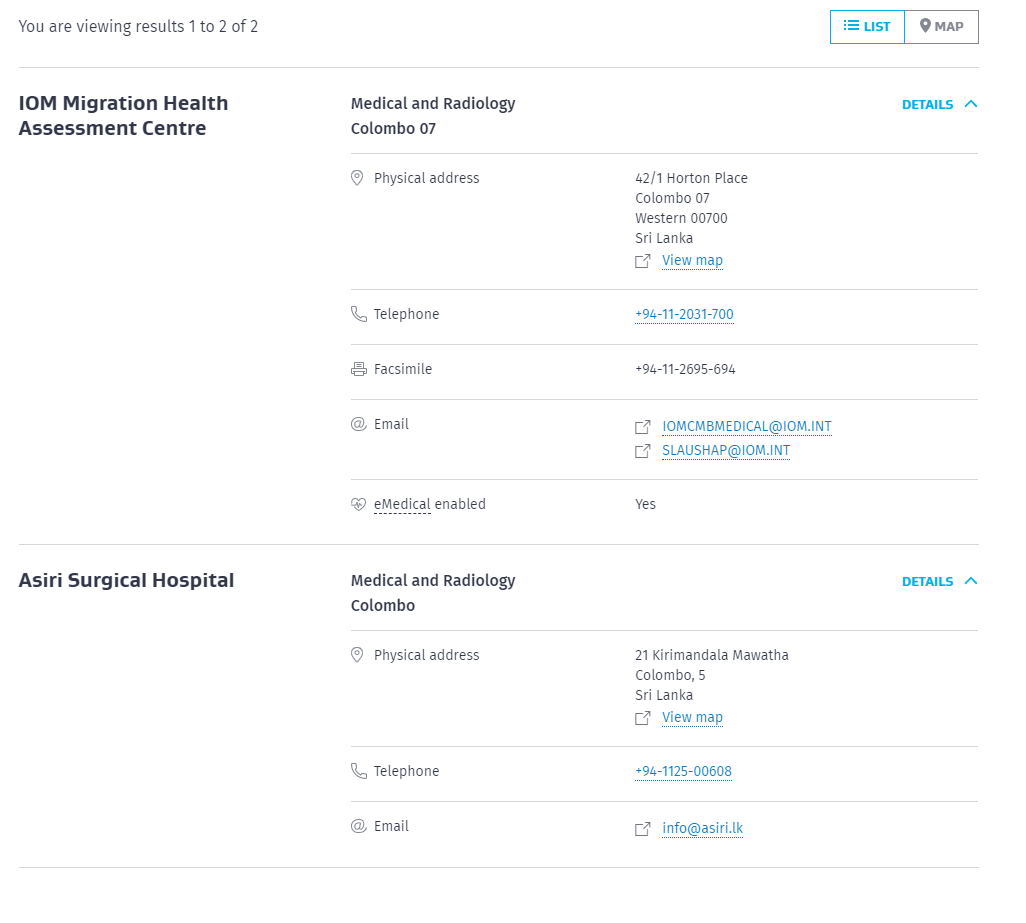The width and height of the screenshot is (1026, 923).
Task: Click the IOM location pin icon
Action: (357, 178)
